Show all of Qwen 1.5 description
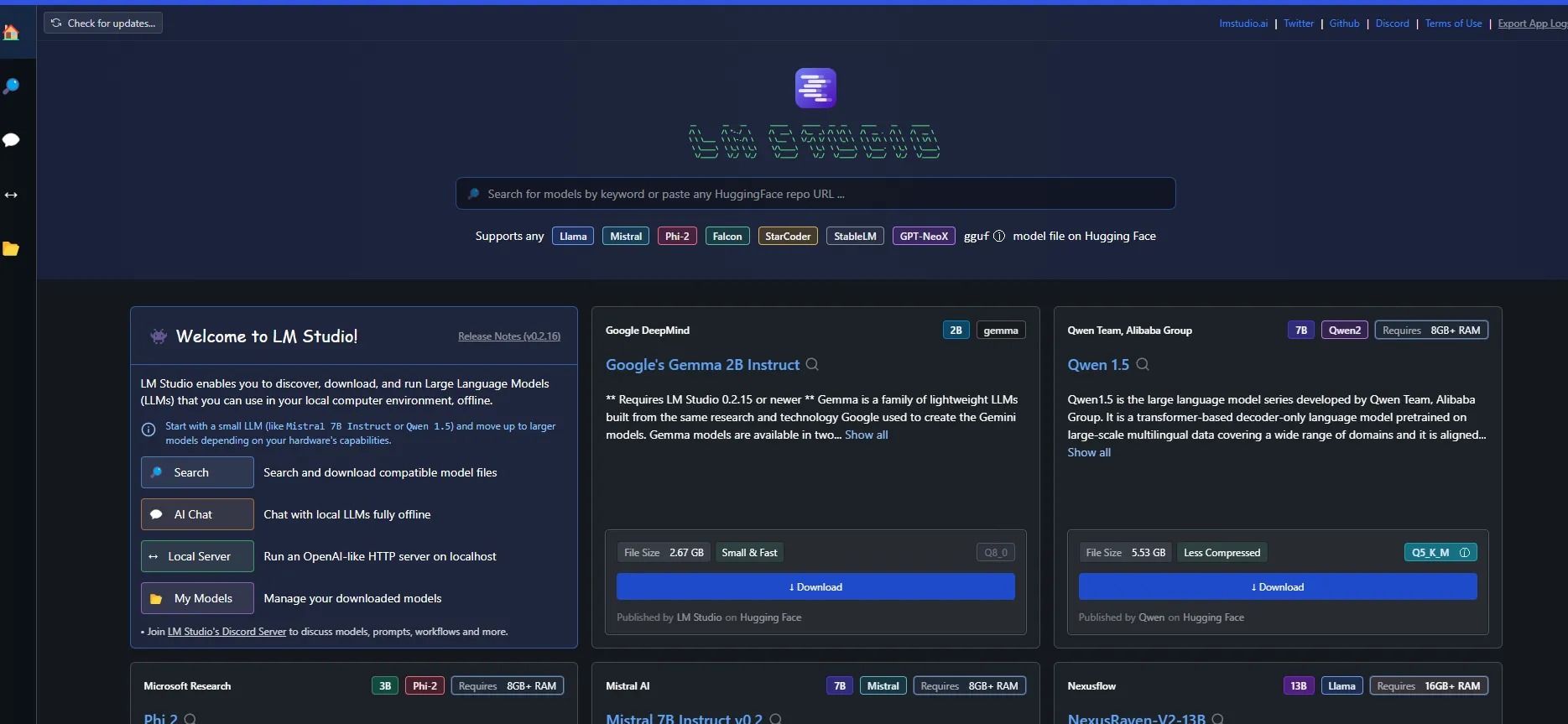The height and width of the screenshot is (724, 1568). [x=1089, y=452]
